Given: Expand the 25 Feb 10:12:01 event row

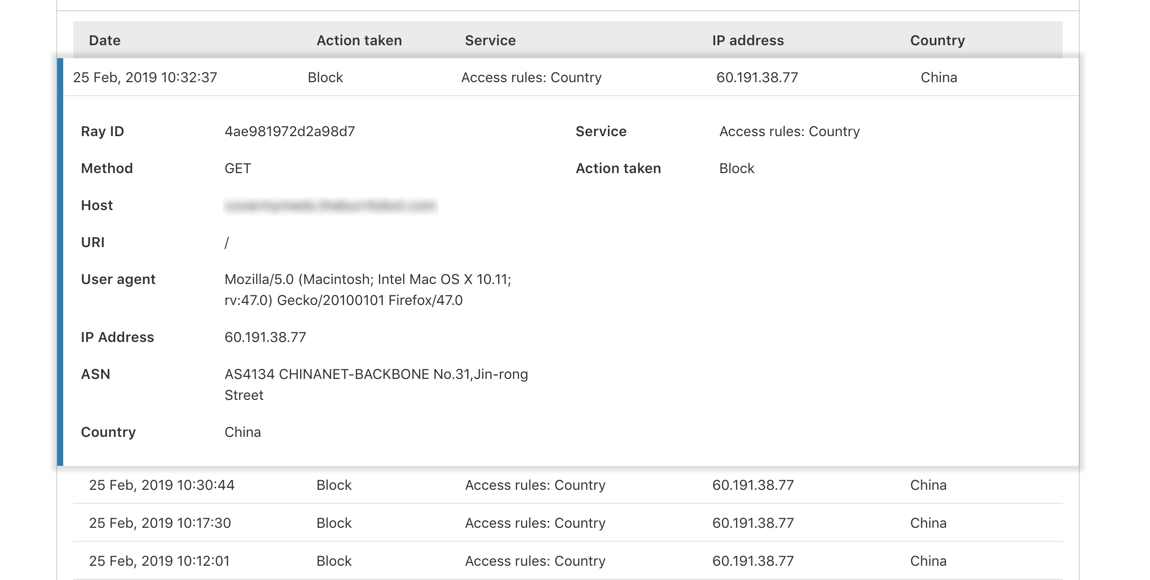Looking at the screenshot, I should click(x=159, y=561).
